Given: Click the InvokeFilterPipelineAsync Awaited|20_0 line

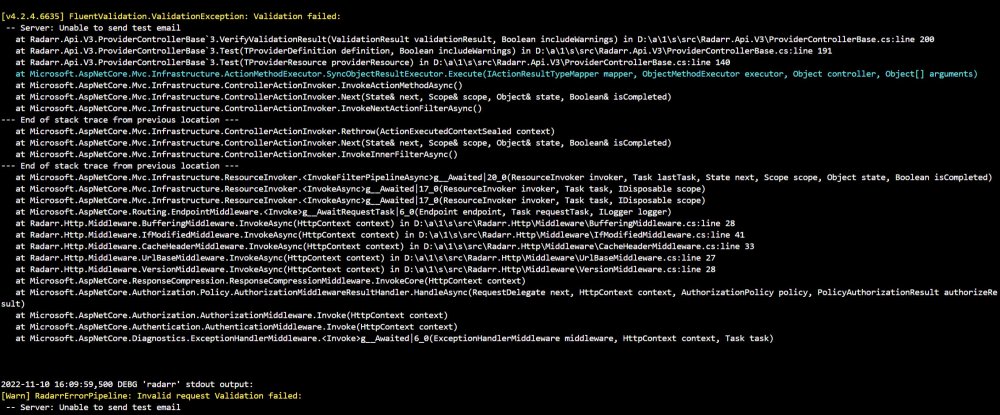Looking at the screenshot, I should tap(504, 177).
